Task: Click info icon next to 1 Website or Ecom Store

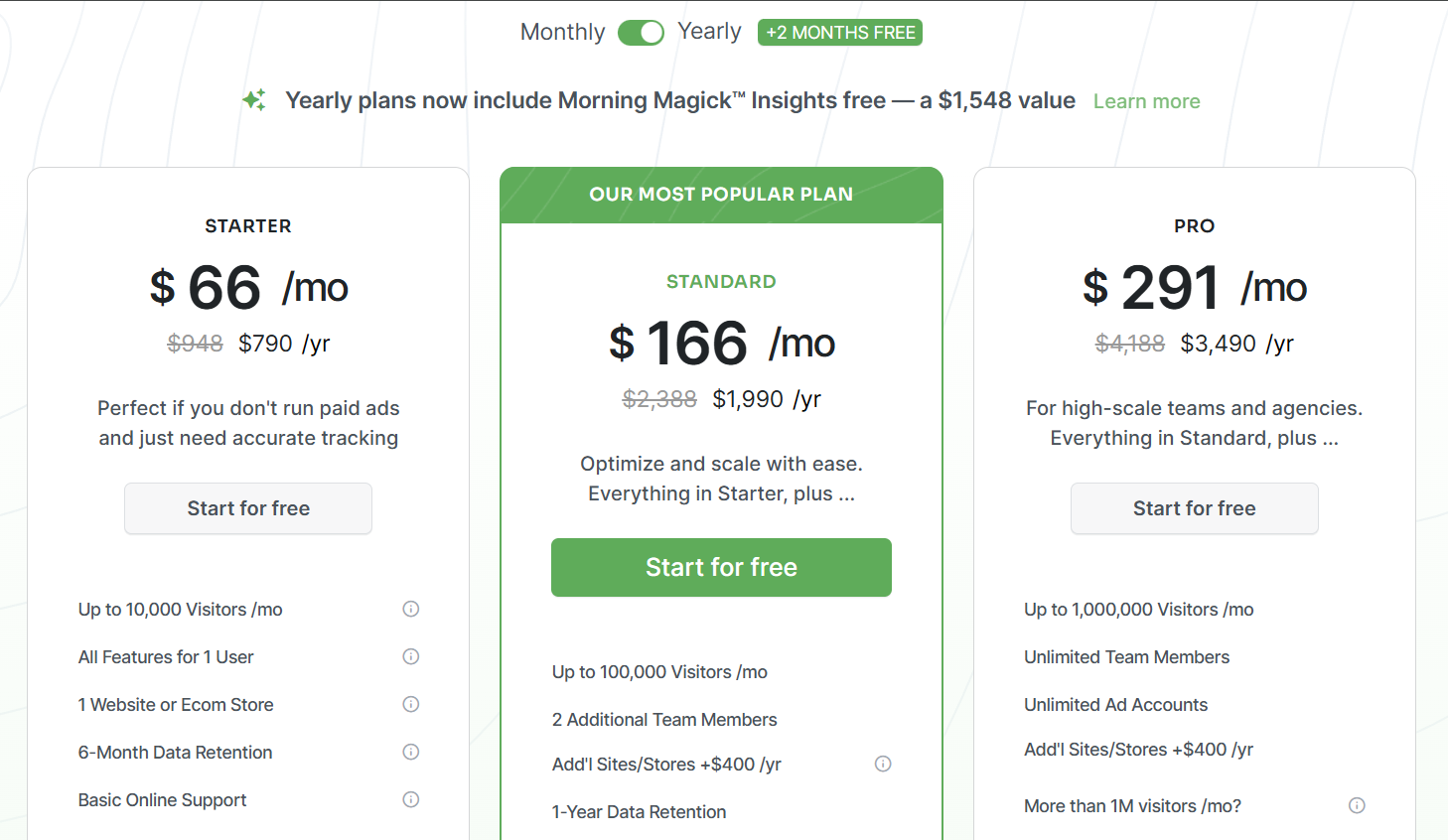Action: [410, 704]
